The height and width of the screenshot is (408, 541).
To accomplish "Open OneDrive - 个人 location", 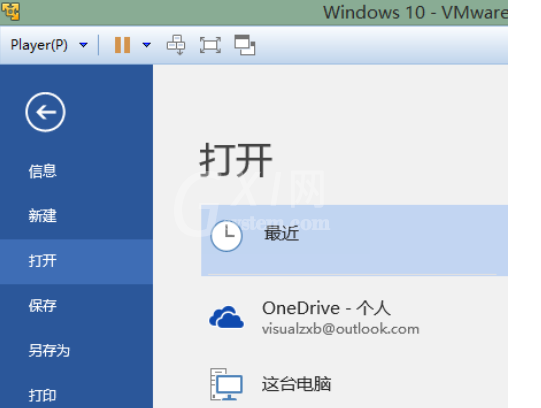I will 354,317.
